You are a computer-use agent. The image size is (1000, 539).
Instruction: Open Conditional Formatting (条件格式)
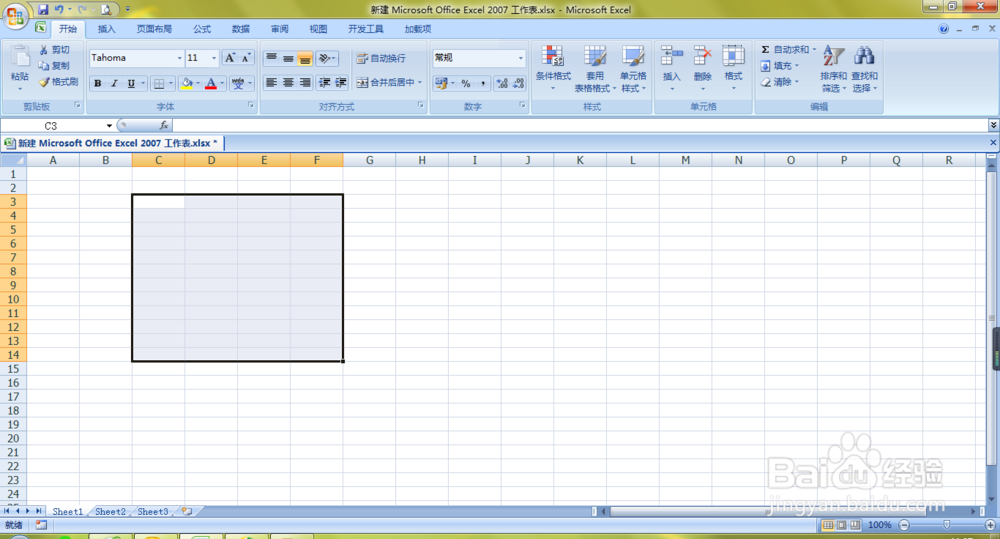pos(553,68)
